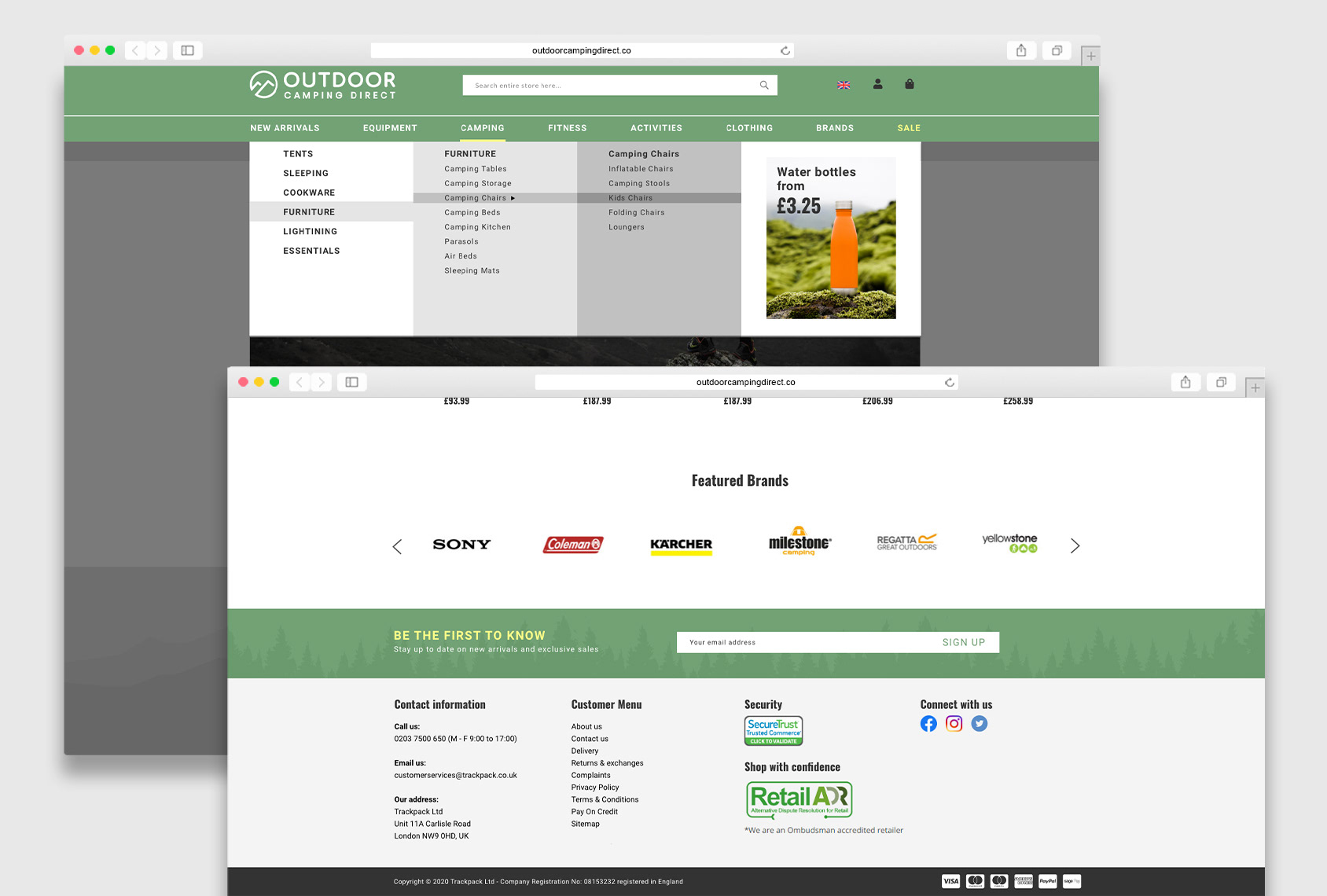This screenshot has width=1327, height=896.
Task: Open the Twitter social icon
Action: point(979,724)
